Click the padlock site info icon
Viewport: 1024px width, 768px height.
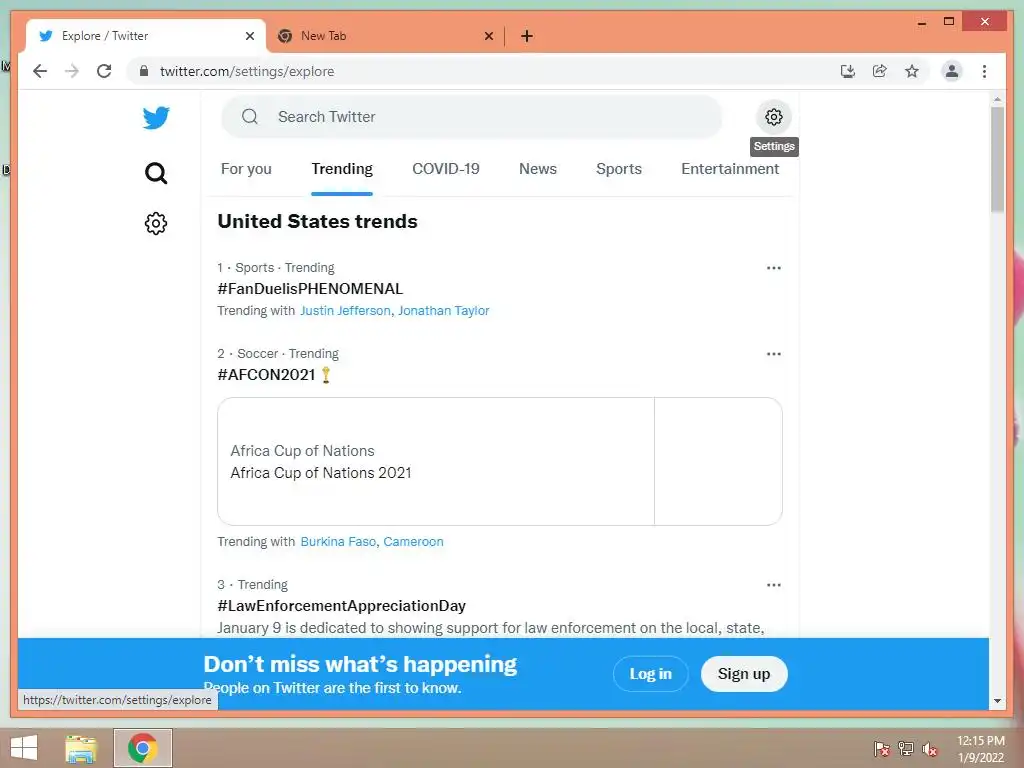pyautogui.click(x=144, y=71)
